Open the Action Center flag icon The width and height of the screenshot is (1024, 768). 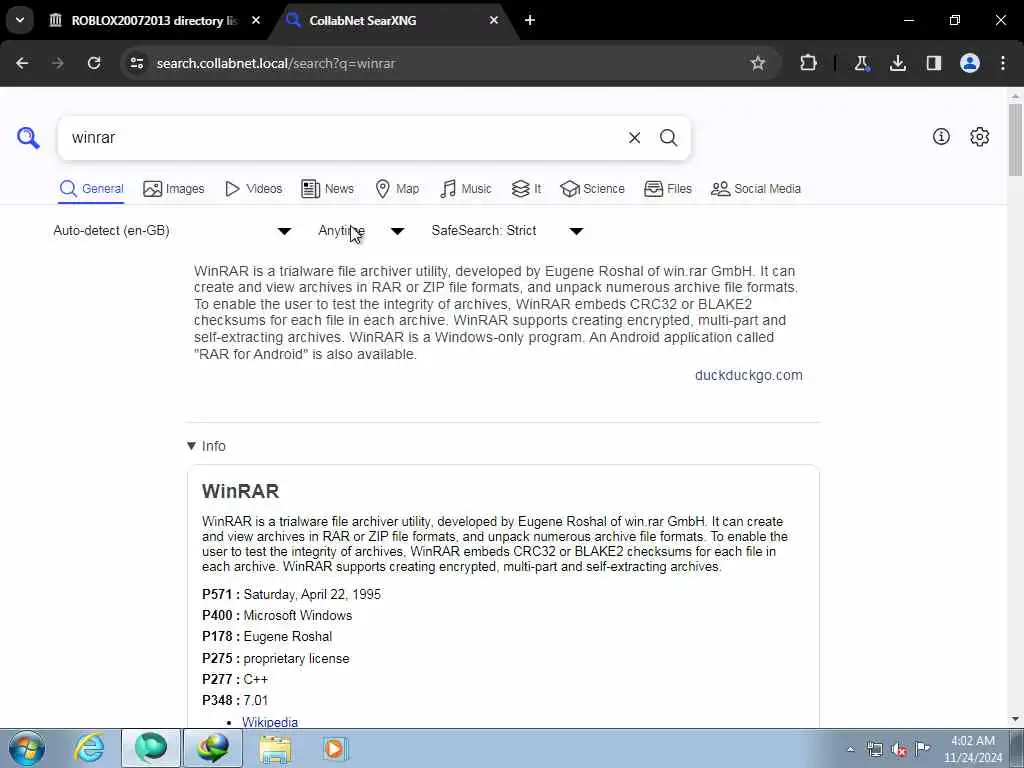point(923,748)
